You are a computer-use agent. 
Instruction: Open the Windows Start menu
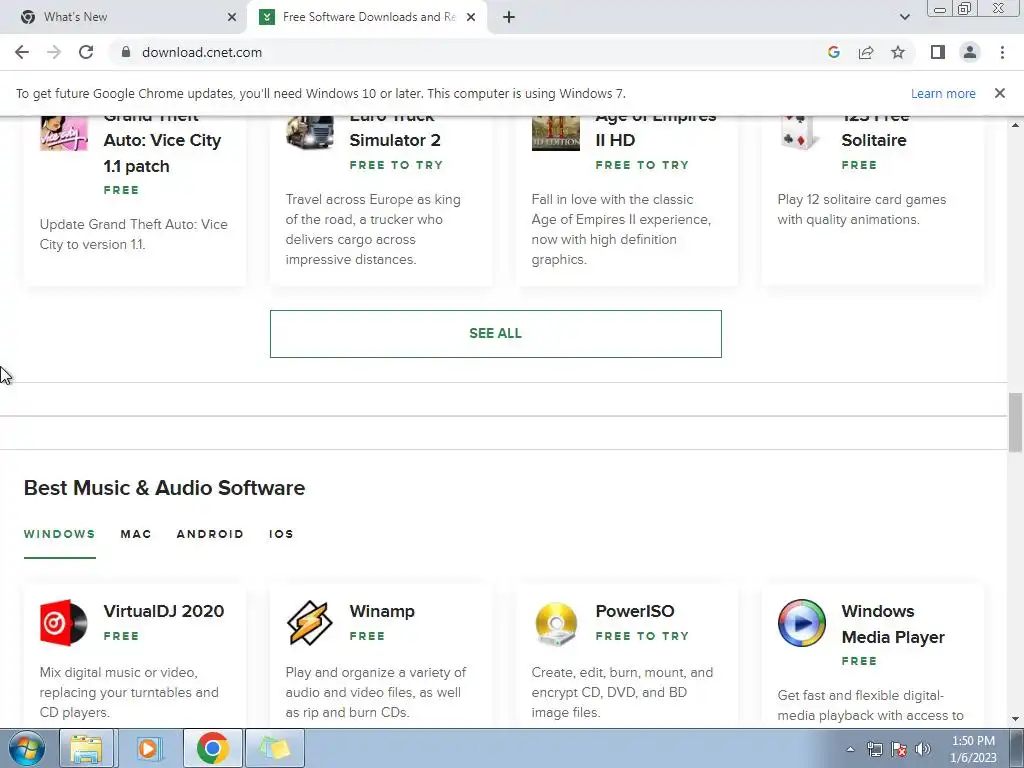[27, 748]
